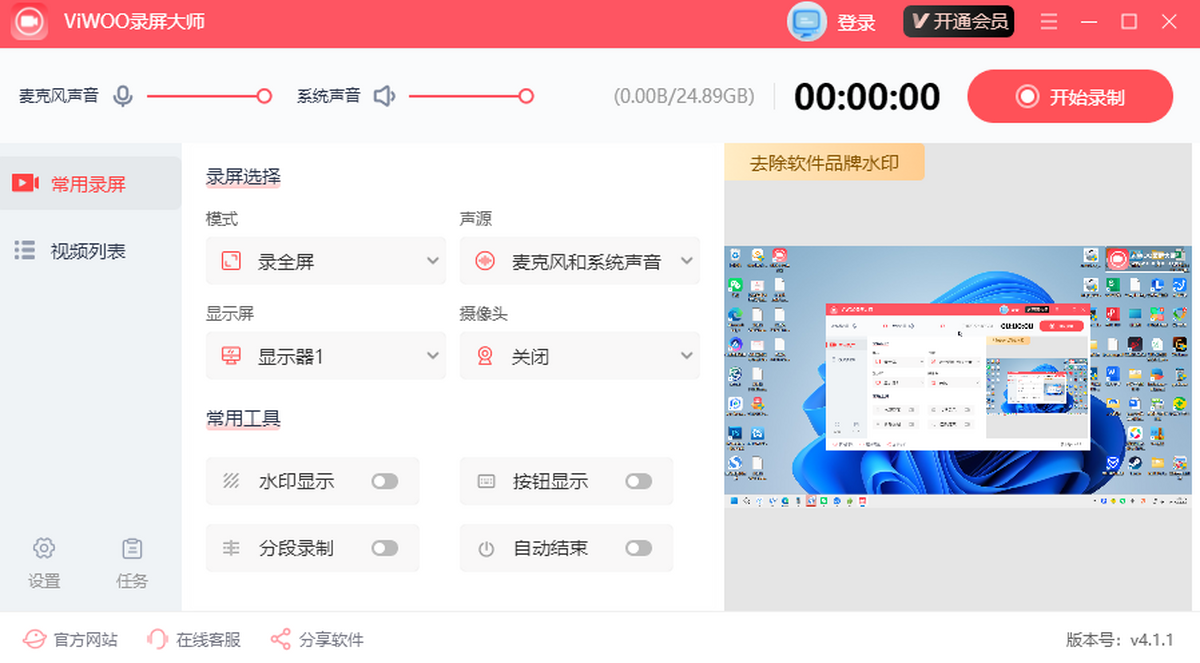Open 设置 gear icon
The height and width of the screenshot is (663, 1200).
tap(44, 548)
